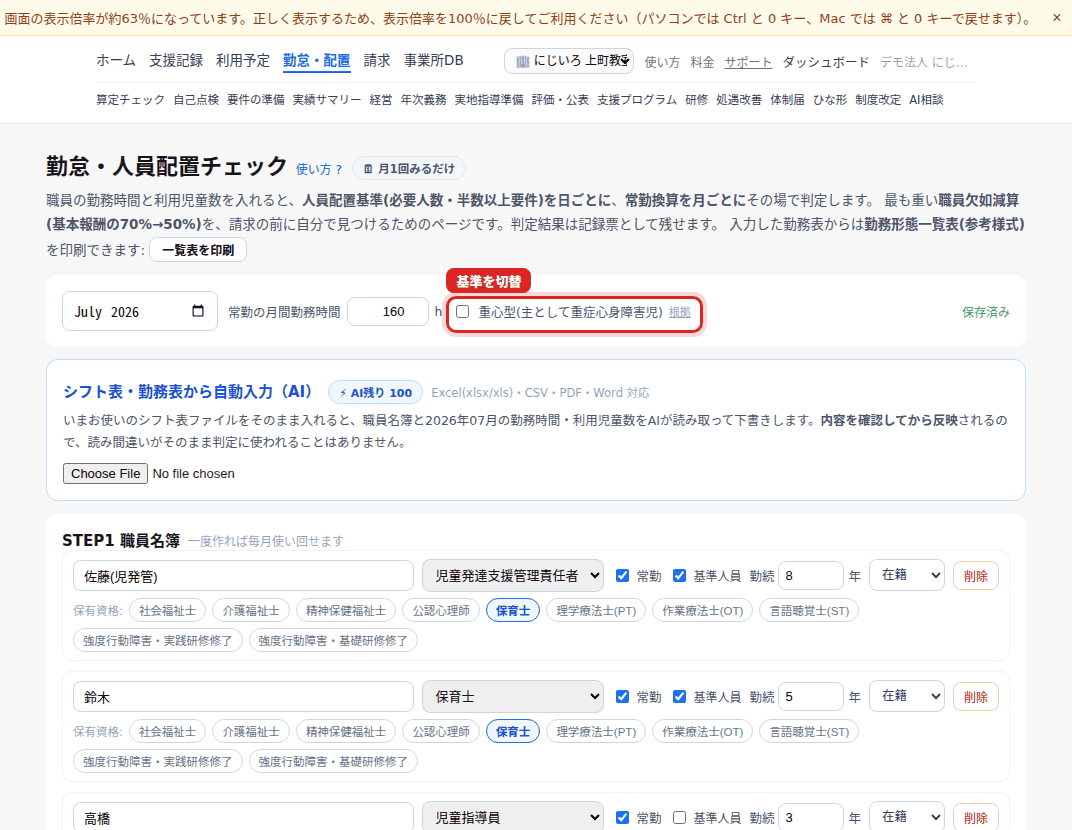The width and height of the screenshot is (1072, 830).
Task: Go to ホーム in the top menu
Action: click(x=116, y=60)
